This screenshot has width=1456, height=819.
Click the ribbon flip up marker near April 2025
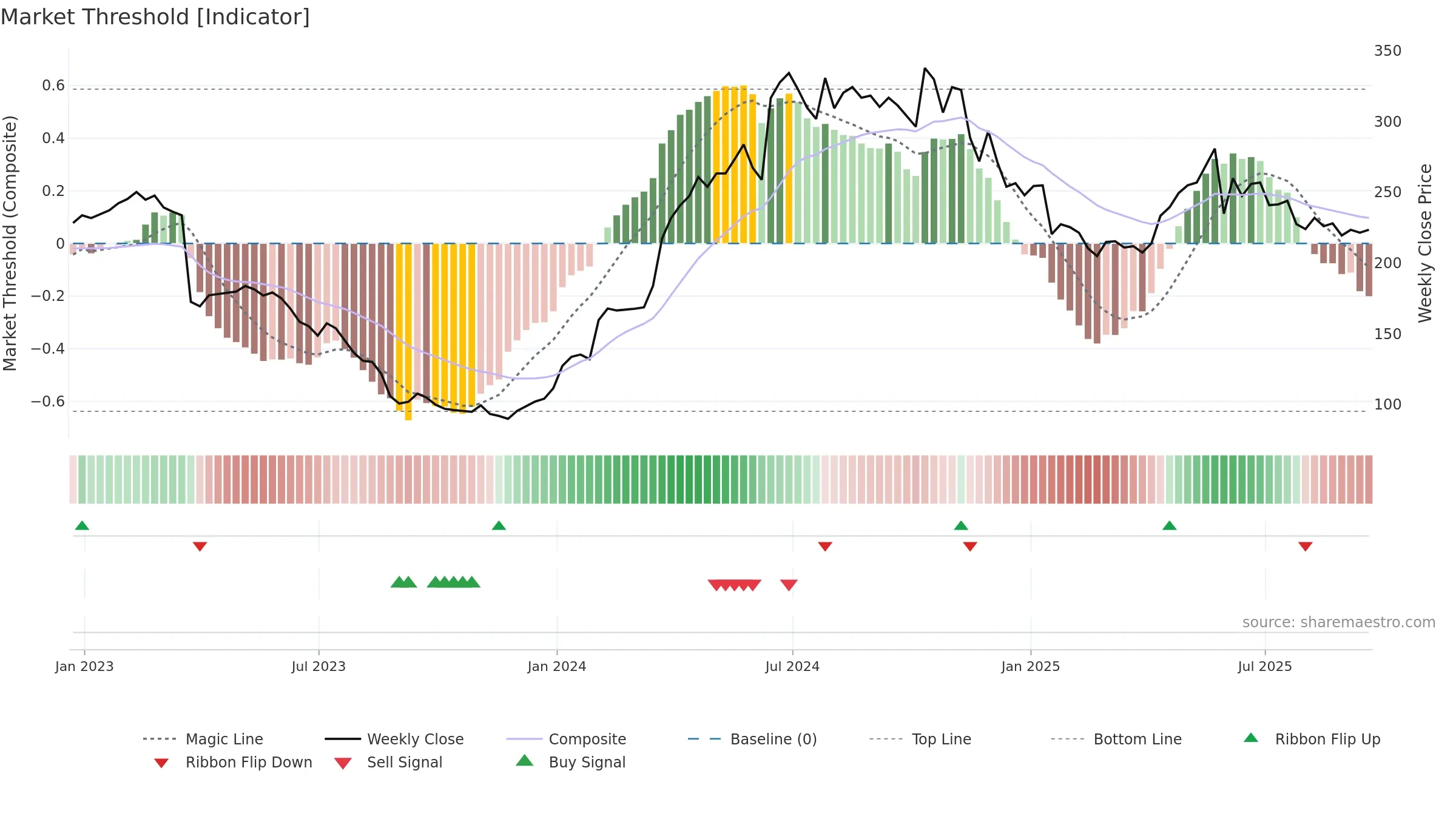point(1170,525)
